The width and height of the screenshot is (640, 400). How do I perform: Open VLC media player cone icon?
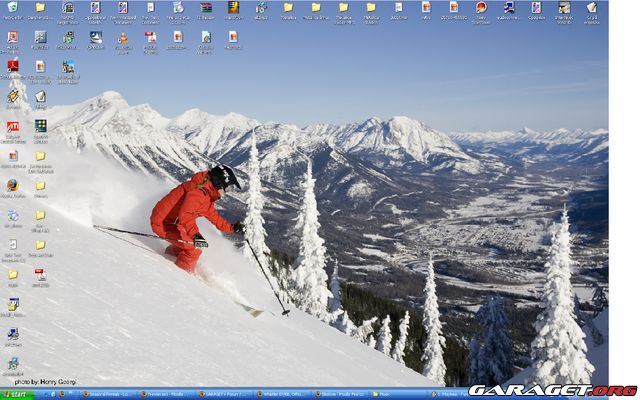pos(122,38)
